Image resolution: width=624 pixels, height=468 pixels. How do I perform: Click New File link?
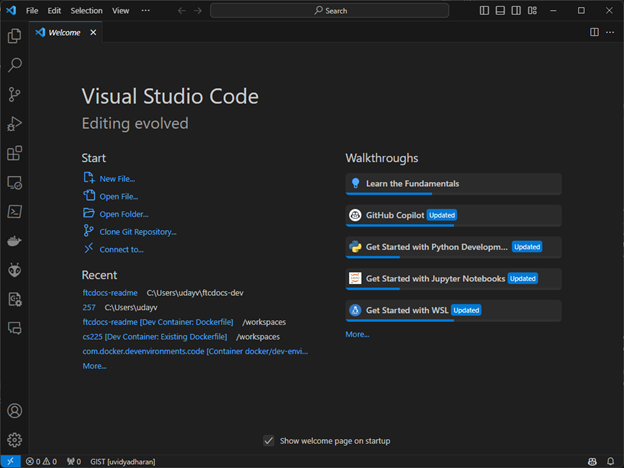click(117, 179)
